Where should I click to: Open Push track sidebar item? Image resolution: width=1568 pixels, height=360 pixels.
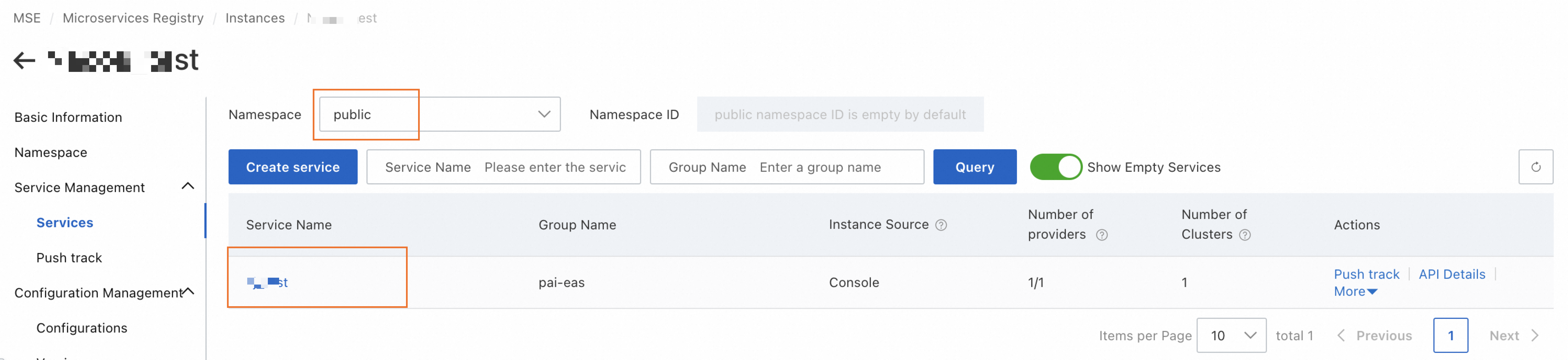coord(69,258)
